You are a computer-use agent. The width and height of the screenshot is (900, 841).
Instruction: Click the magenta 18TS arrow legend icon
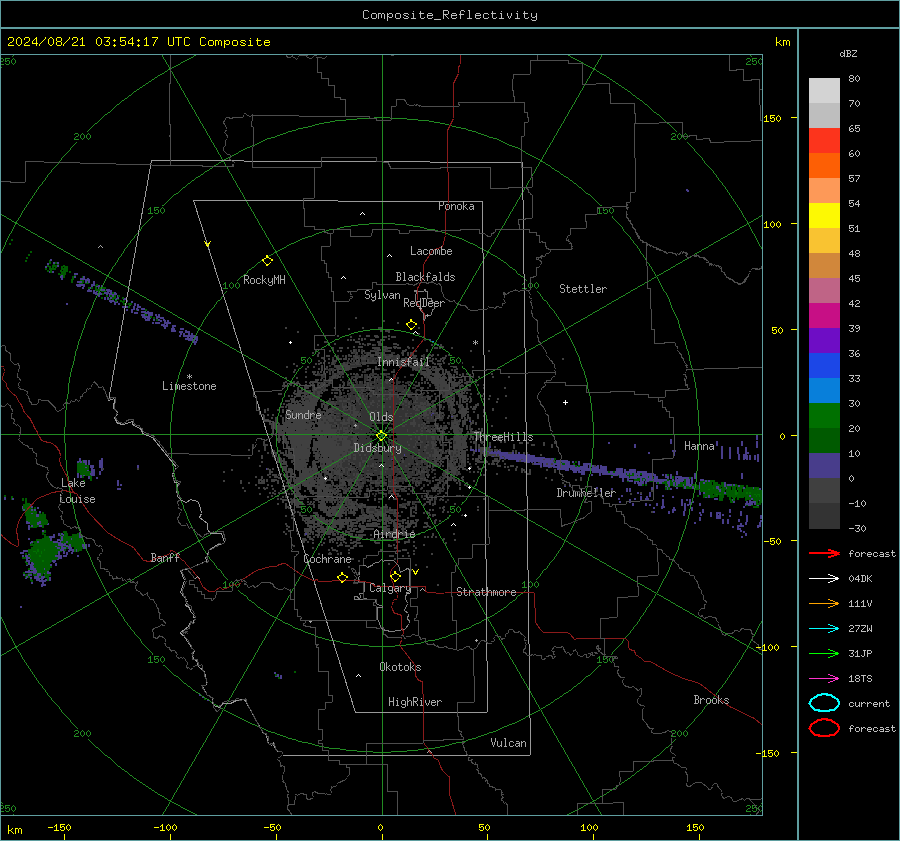click(824, 679)
